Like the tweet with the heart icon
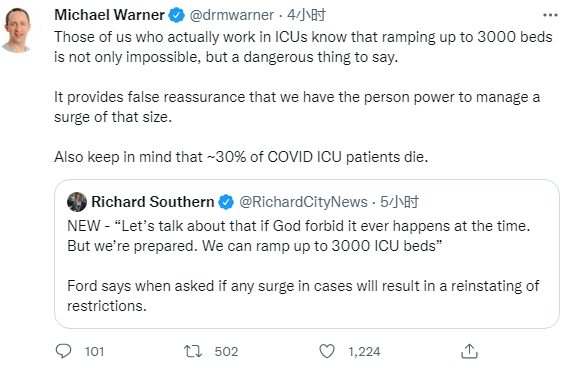The image size is (574, 368). click(327, 351)
